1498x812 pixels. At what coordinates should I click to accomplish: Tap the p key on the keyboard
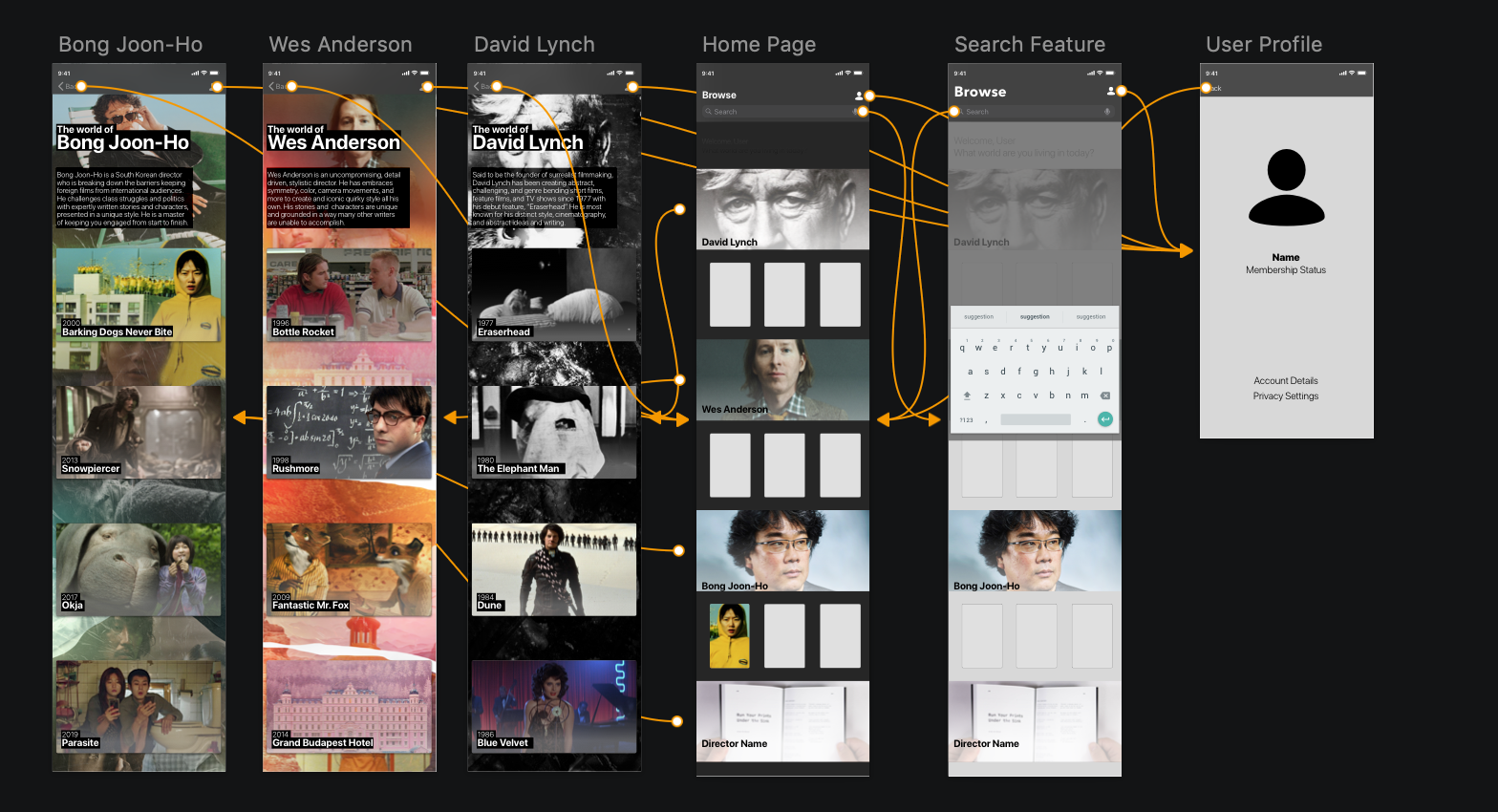tap(1109, 348)
